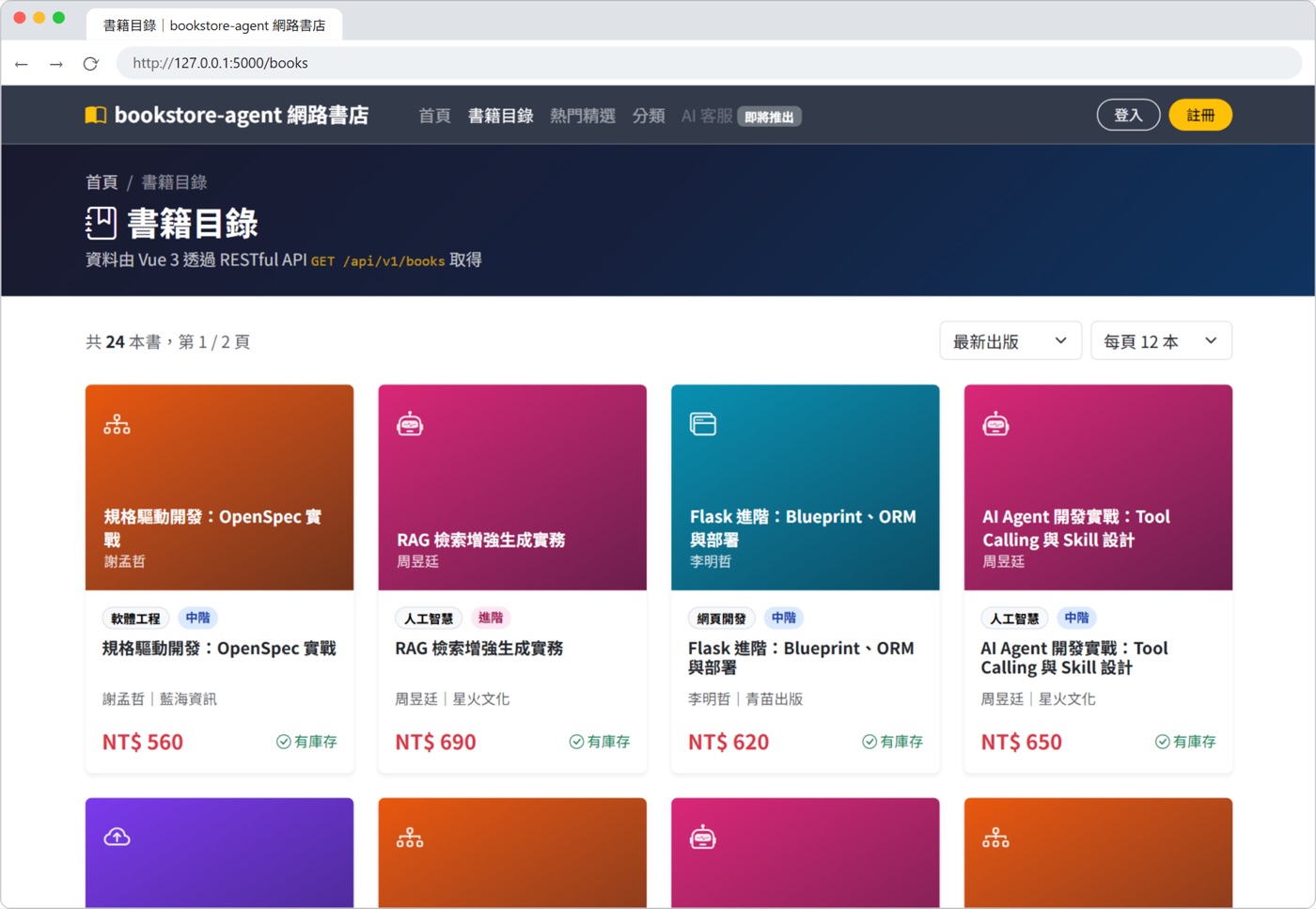Viewport: 1316px width, 909px height.
Task: Open 分類 in the navbar
Action: (649, 116)
